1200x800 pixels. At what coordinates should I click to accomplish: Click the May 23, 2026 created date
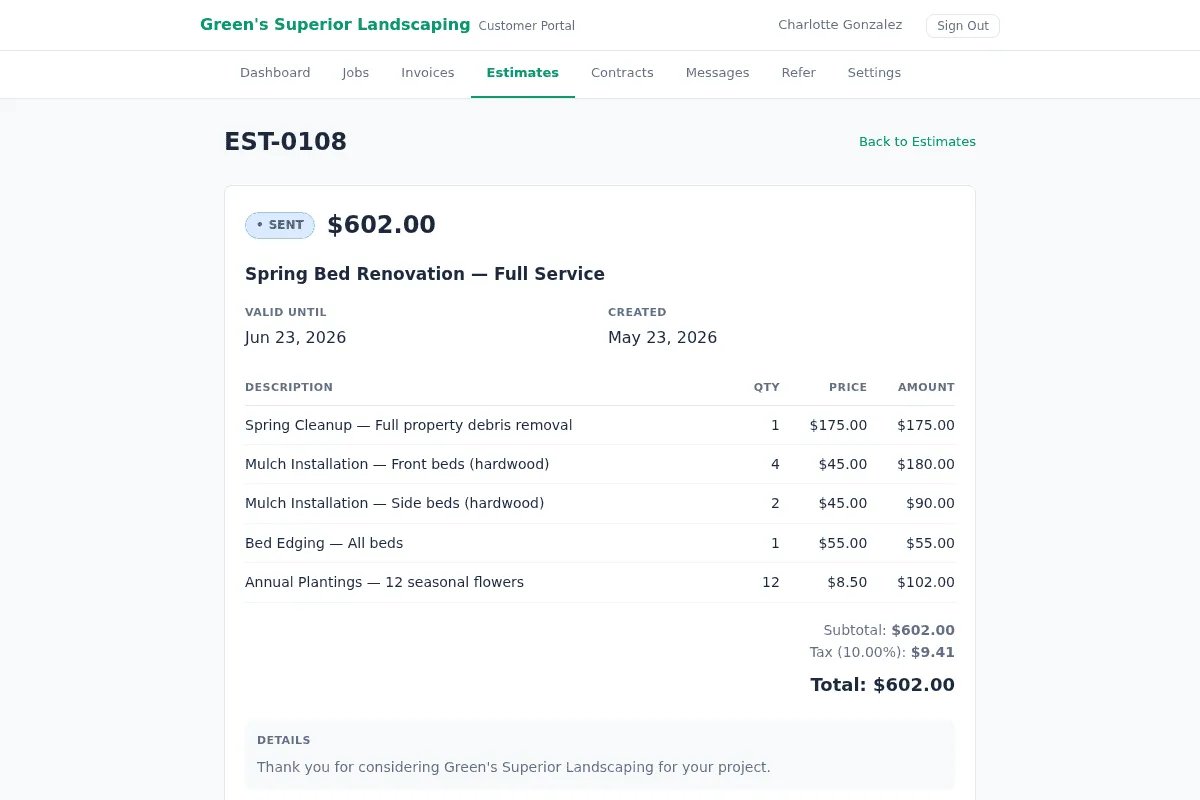662,338
